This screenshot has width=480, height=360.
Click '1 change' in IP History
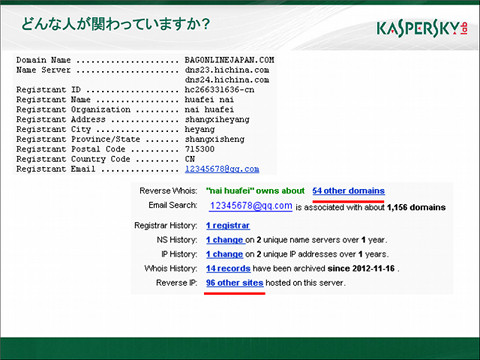coord(224,254)
